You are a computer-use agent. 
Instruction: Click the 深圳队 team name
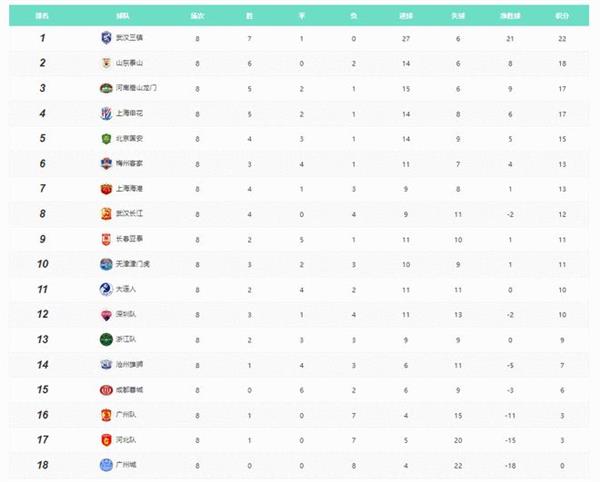pos(126,314)
